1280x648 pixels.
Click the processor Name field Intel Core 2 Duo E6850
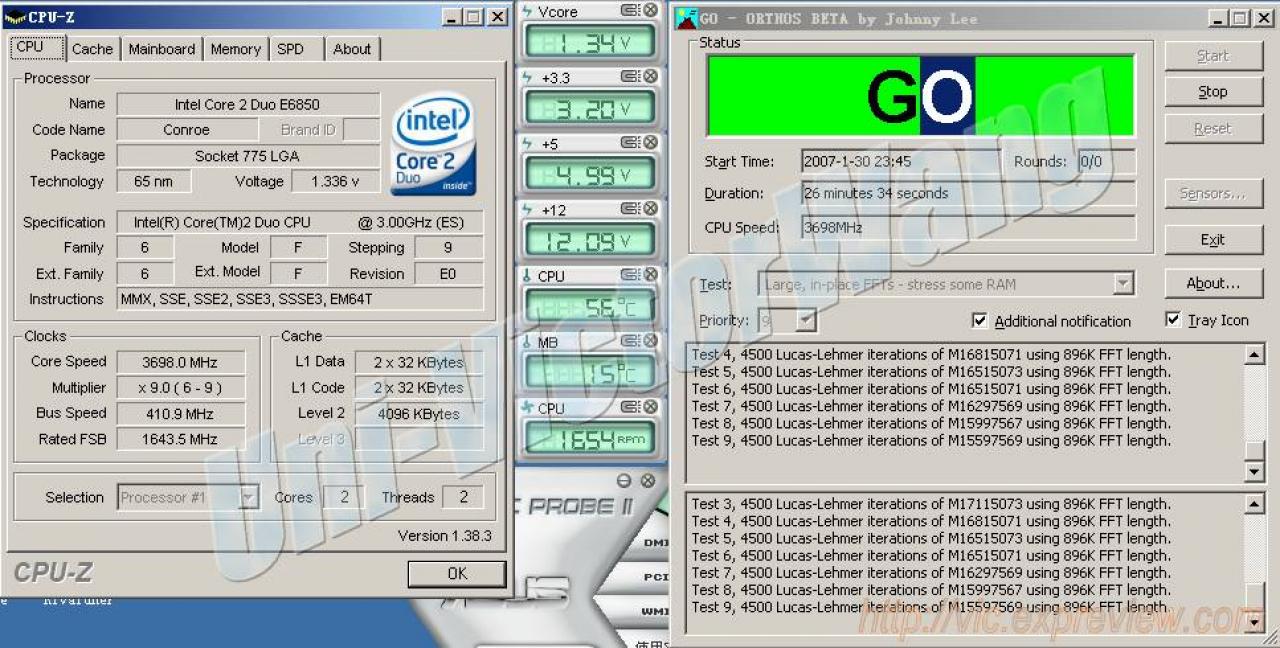coord(248,104)
